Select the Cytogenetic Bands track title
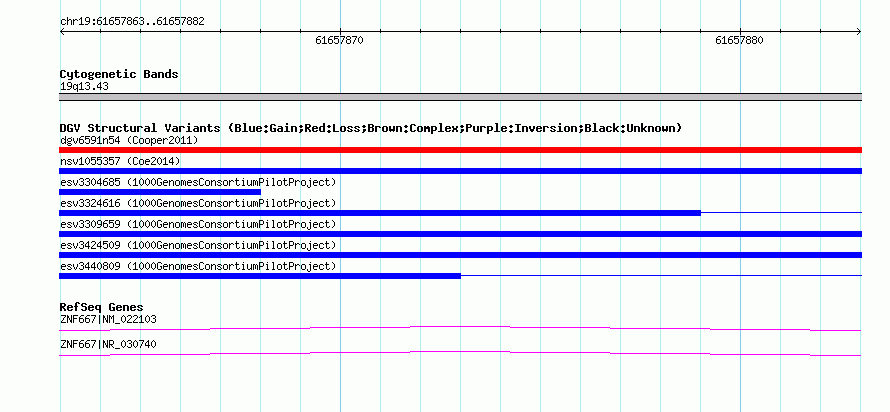890x412 pixels. point(119,74)
